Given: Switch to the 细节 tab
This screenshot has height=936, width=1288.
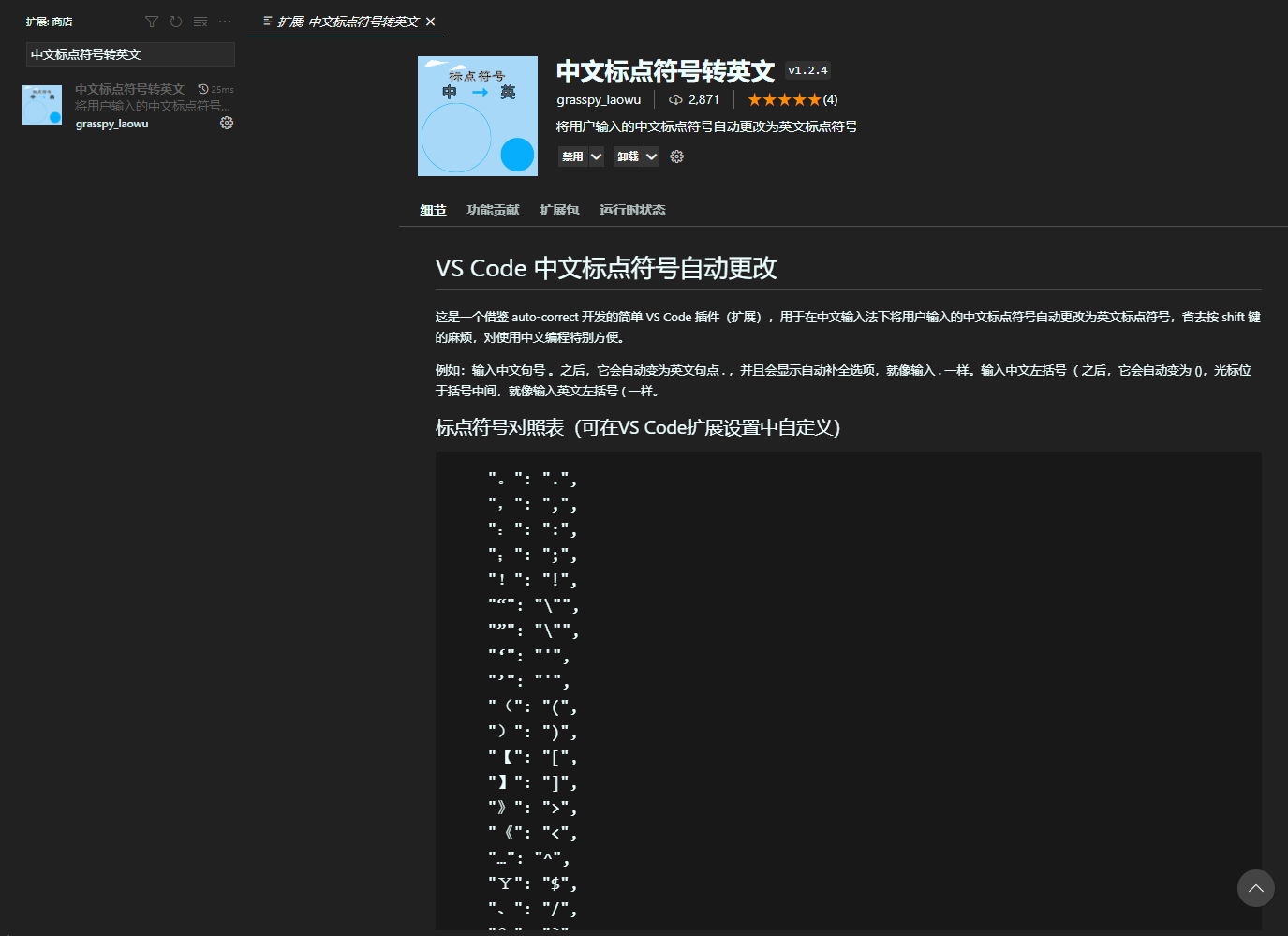Looking at the screenshot, I should (433, 210).
